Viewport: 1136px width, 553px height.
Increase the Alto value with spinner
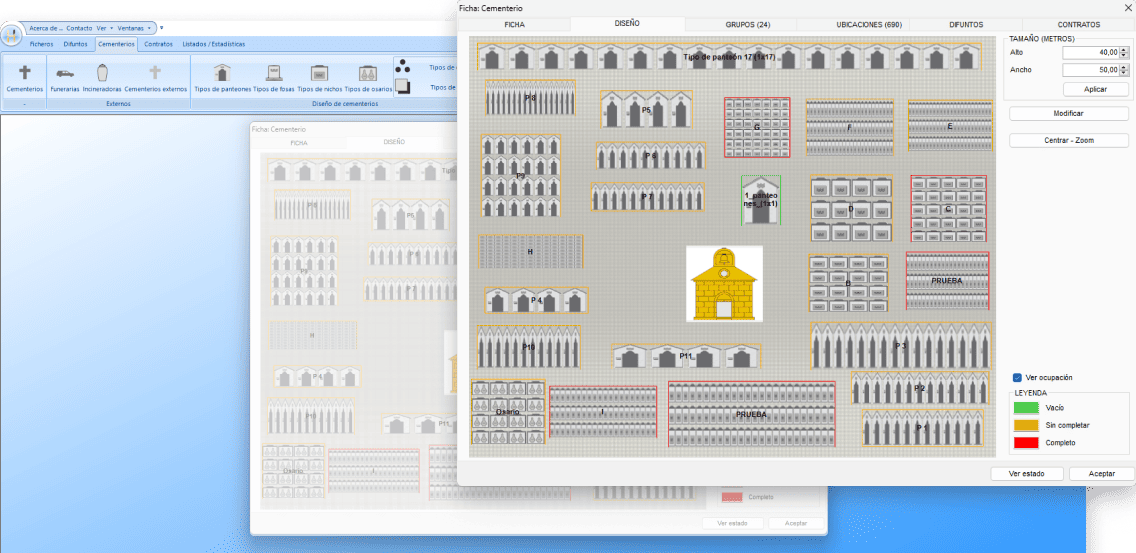click(x=1124, y=50)
